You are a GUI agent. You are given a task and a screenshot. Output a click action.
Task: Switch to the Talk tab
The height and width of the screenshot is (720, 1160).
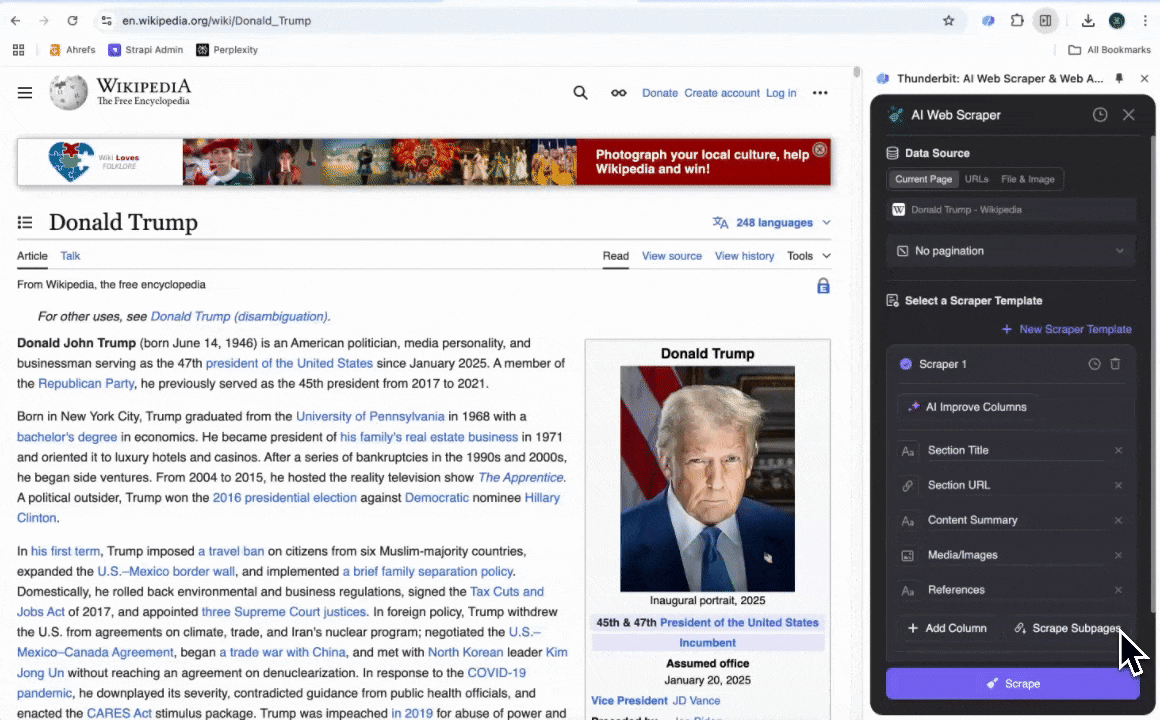click(70, 256)
